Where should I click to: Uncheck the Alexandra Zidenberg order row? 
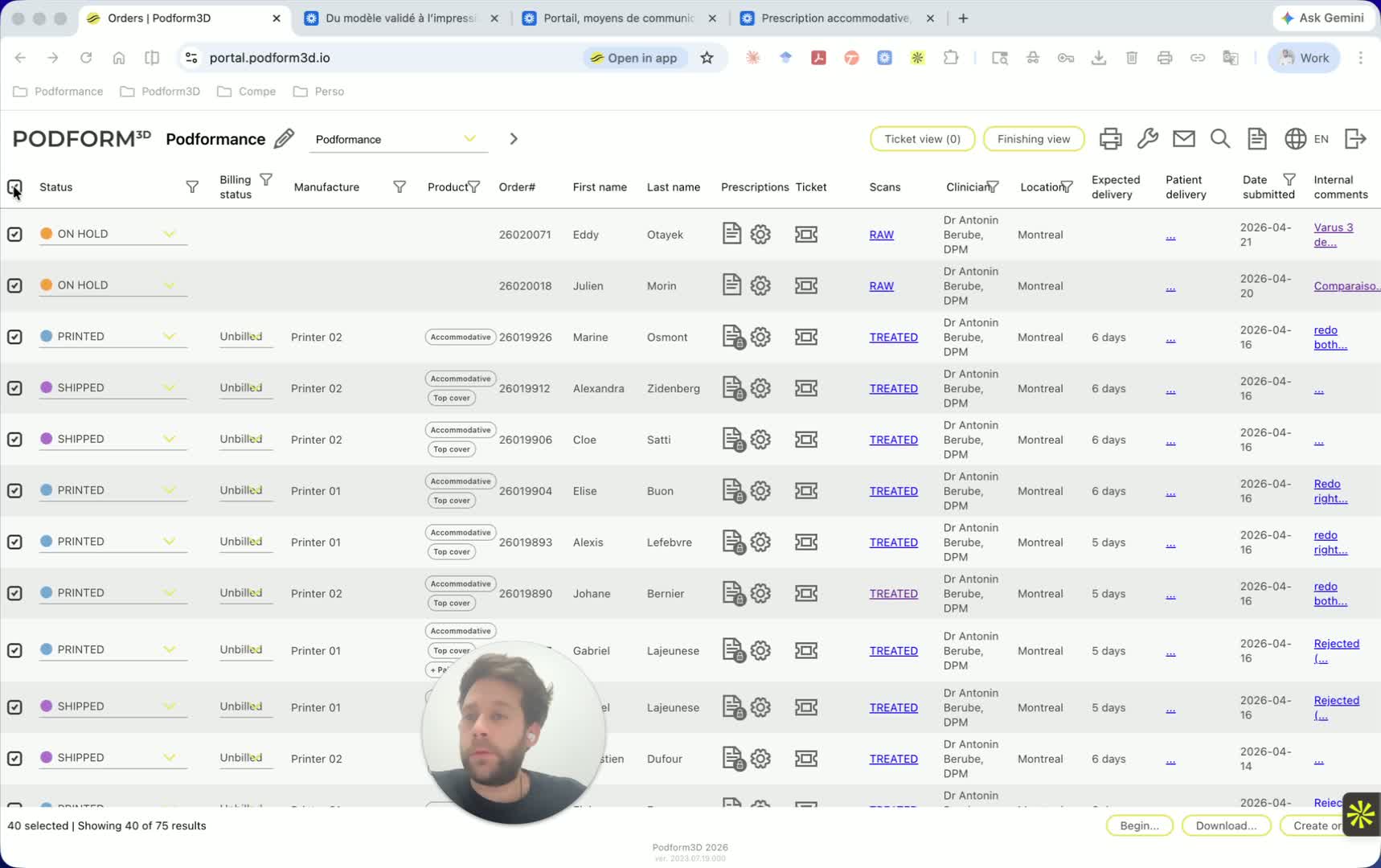14,388
